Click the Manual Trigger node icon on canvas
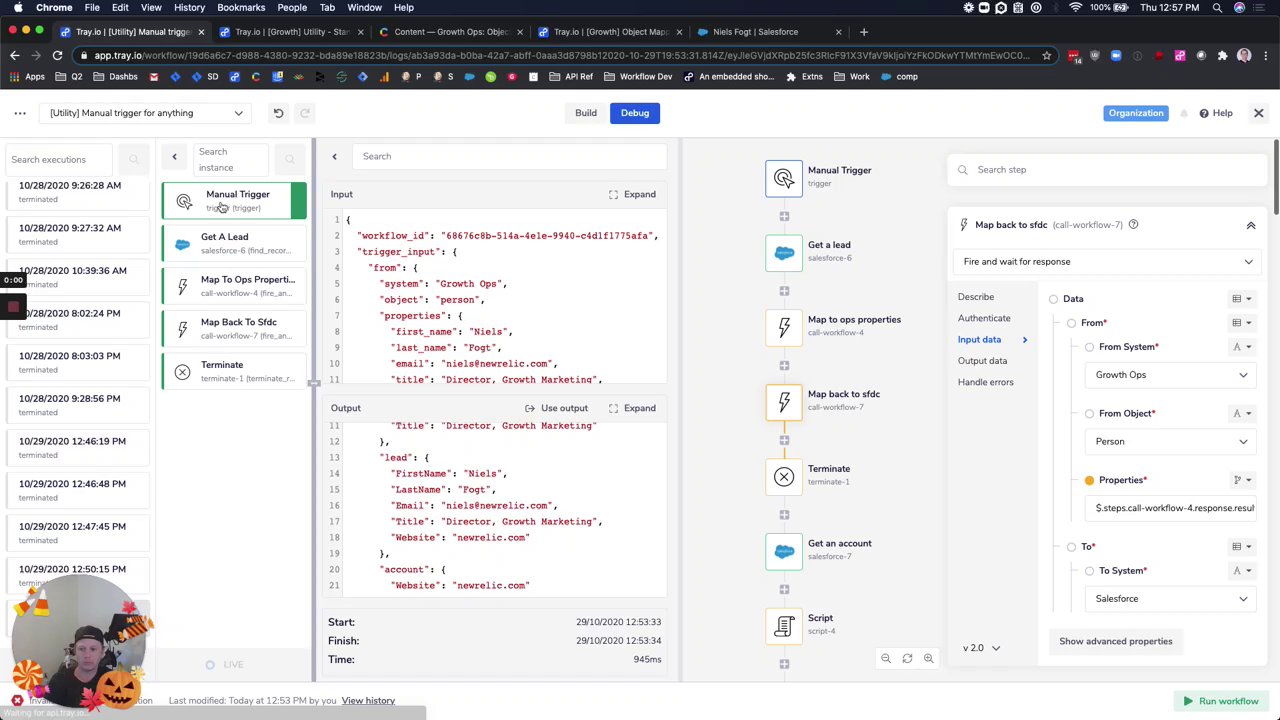The width and height of the screenshot is (1280, 720). pyautogui.click(x=784, y=178)
